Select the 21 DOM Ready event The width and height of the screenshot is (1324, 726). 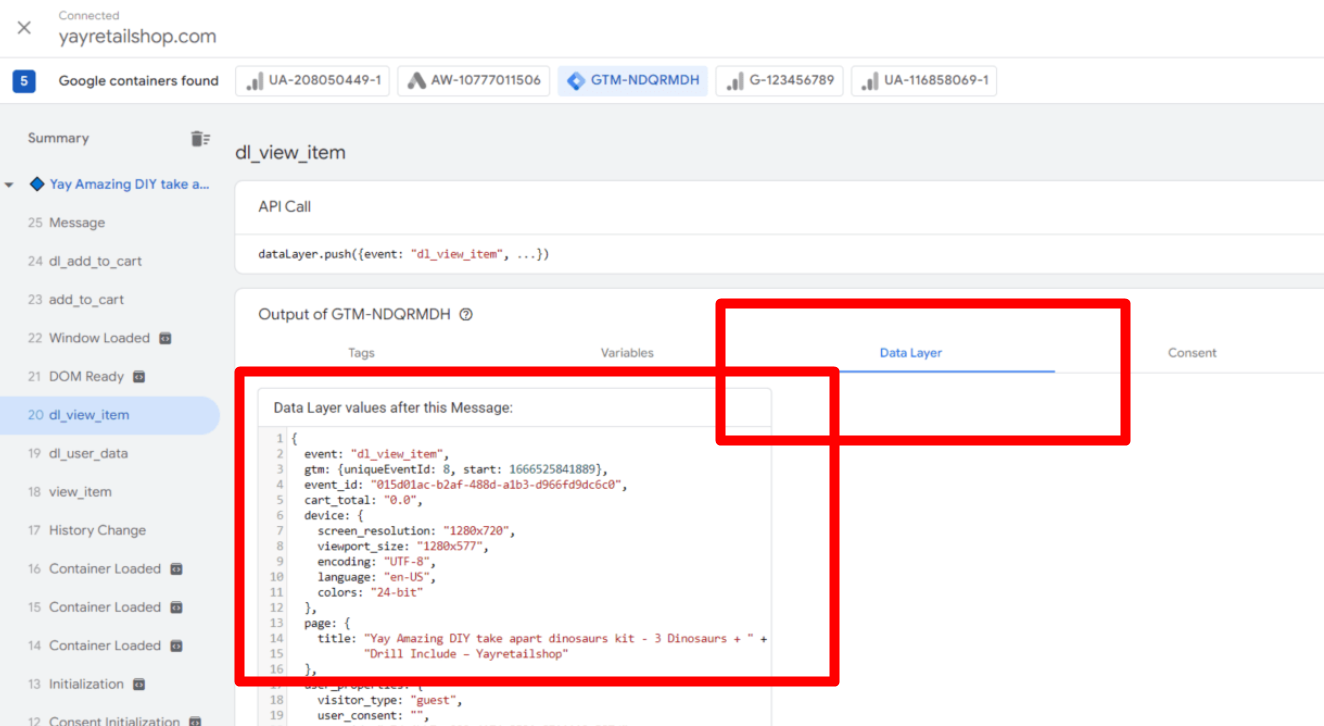(x=86, y=377)
